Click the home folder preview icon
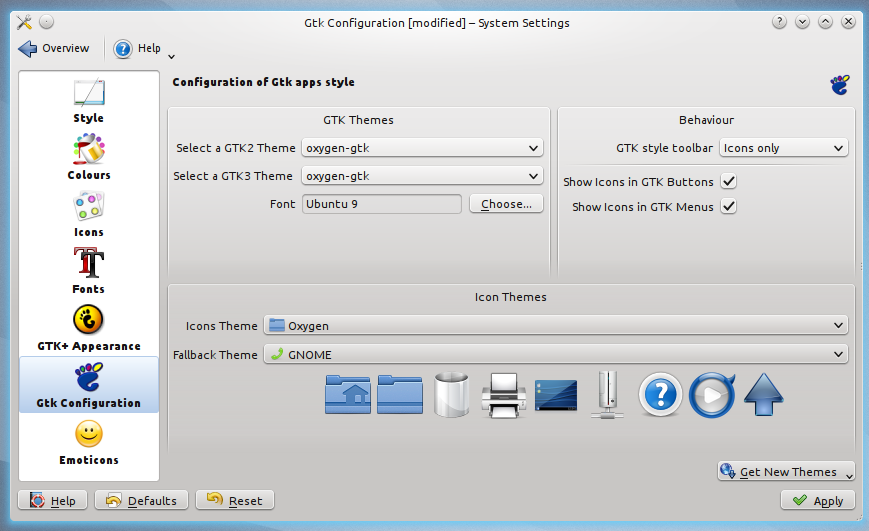The width and height of the screenshot is (869, 531). tap(348, 394)
